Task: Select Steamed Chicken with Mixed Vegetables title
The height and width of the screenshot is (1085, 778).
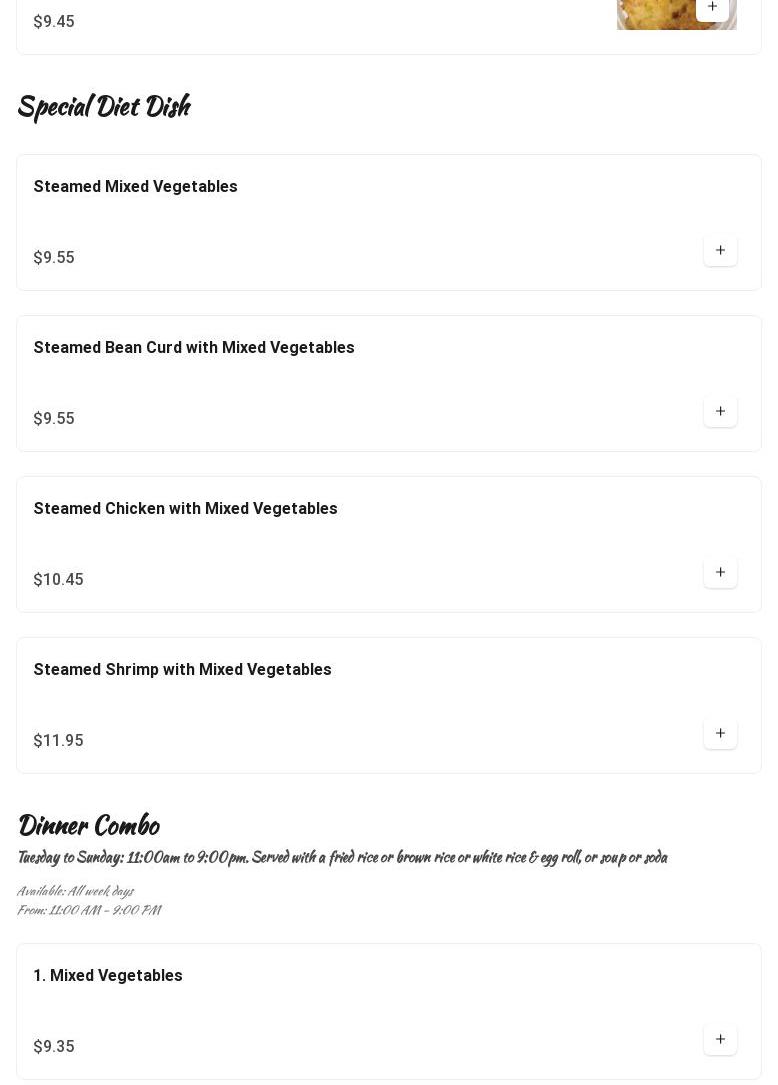Action: click(x=185, y=509)
